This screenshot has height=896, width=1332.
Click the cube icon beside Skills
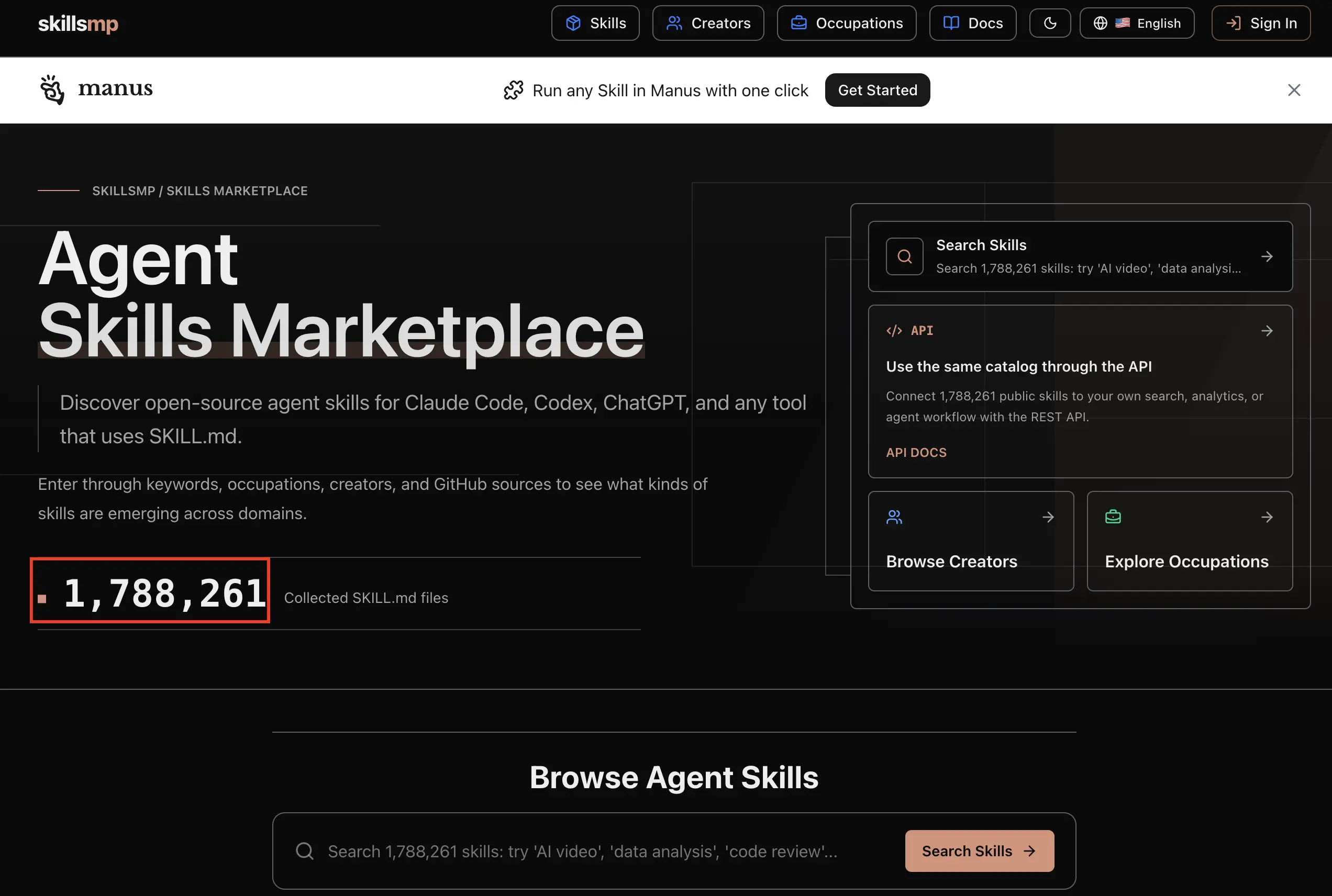(573, 23)
